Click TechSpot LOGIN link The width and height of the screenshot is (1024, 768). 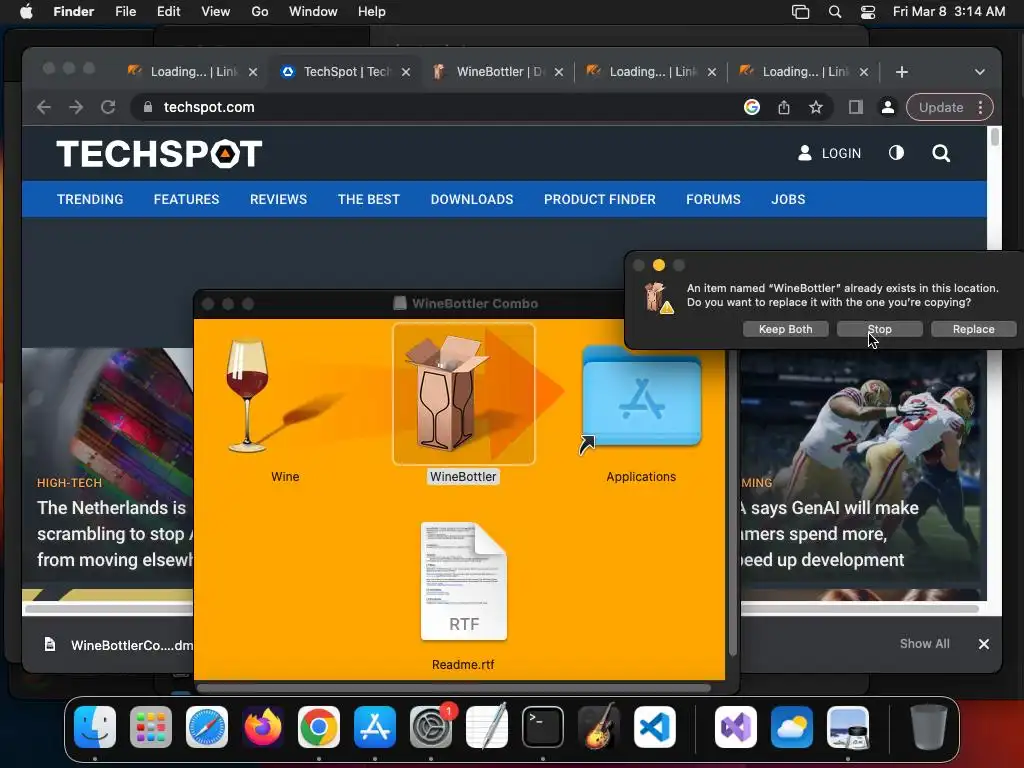click(829, 153)
